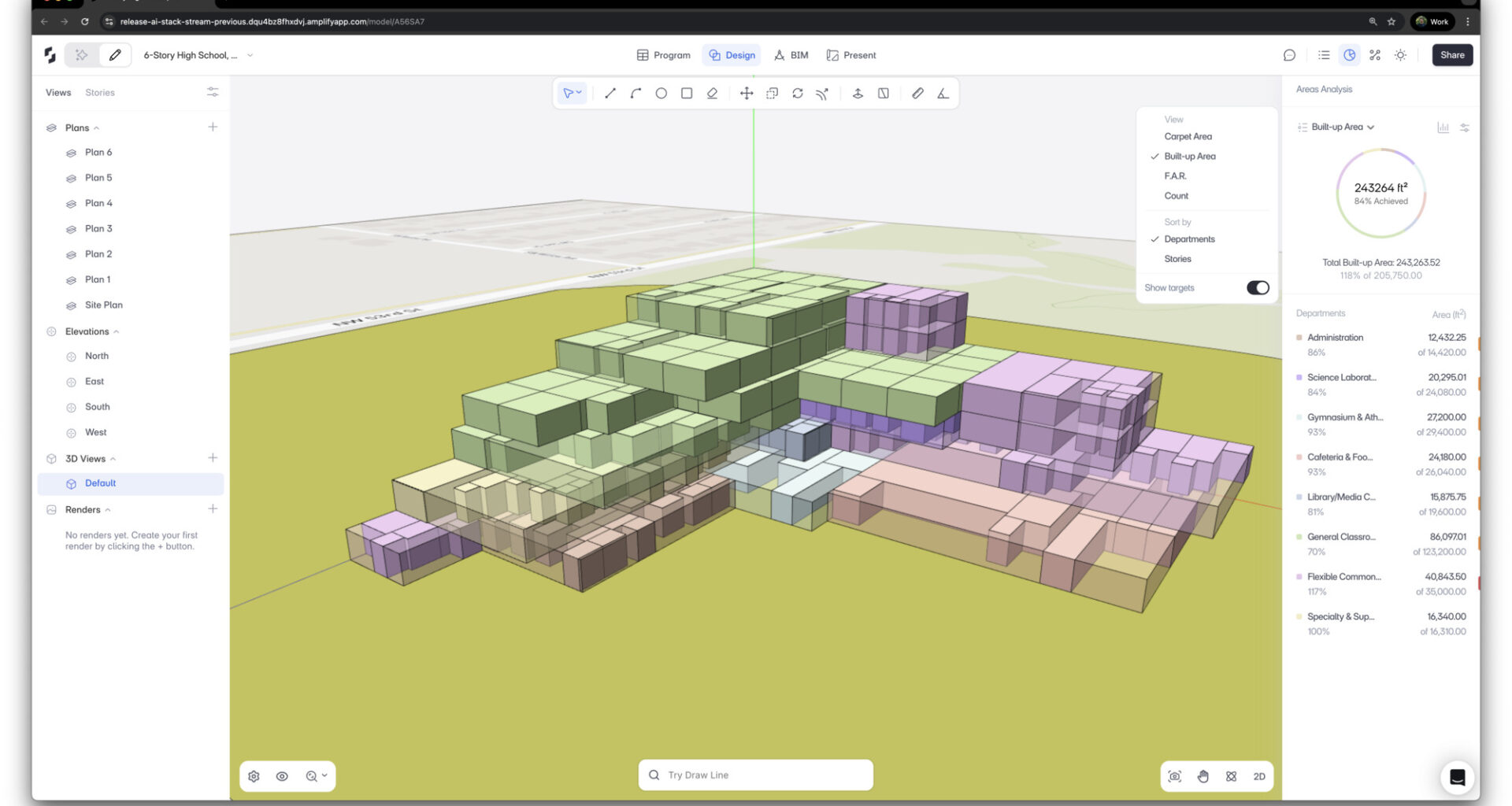Select the Line draw tool

click(610, 94)
